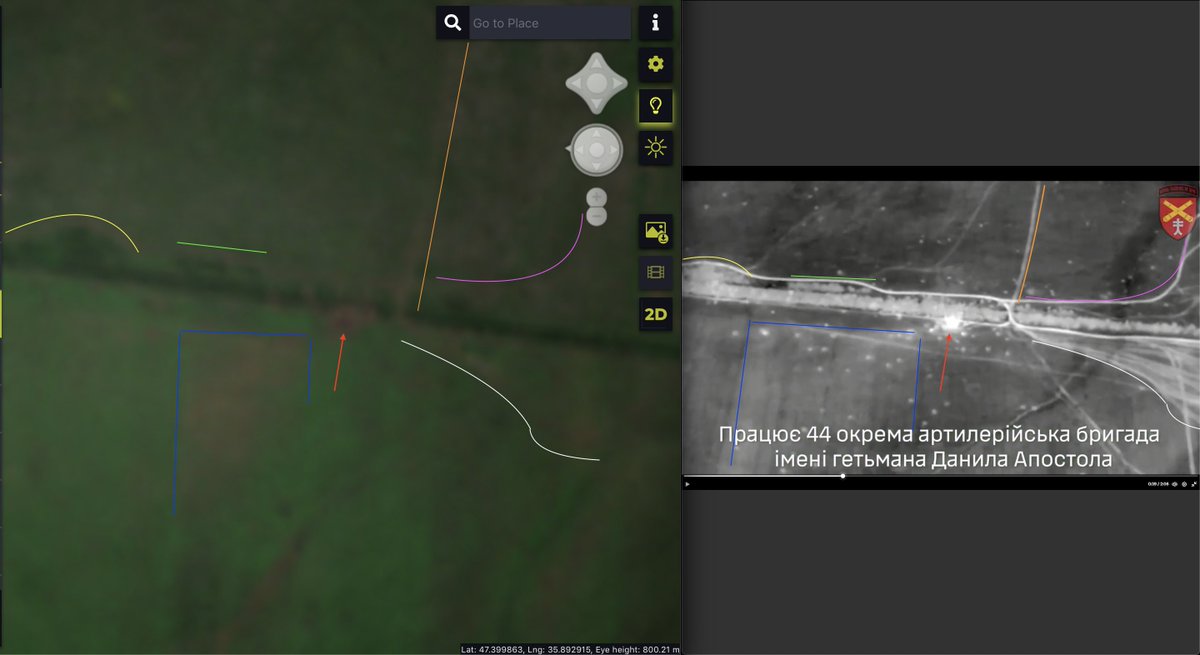Select the sun brightness adjustment icon

pyautogui.click(x=656, y=148)
